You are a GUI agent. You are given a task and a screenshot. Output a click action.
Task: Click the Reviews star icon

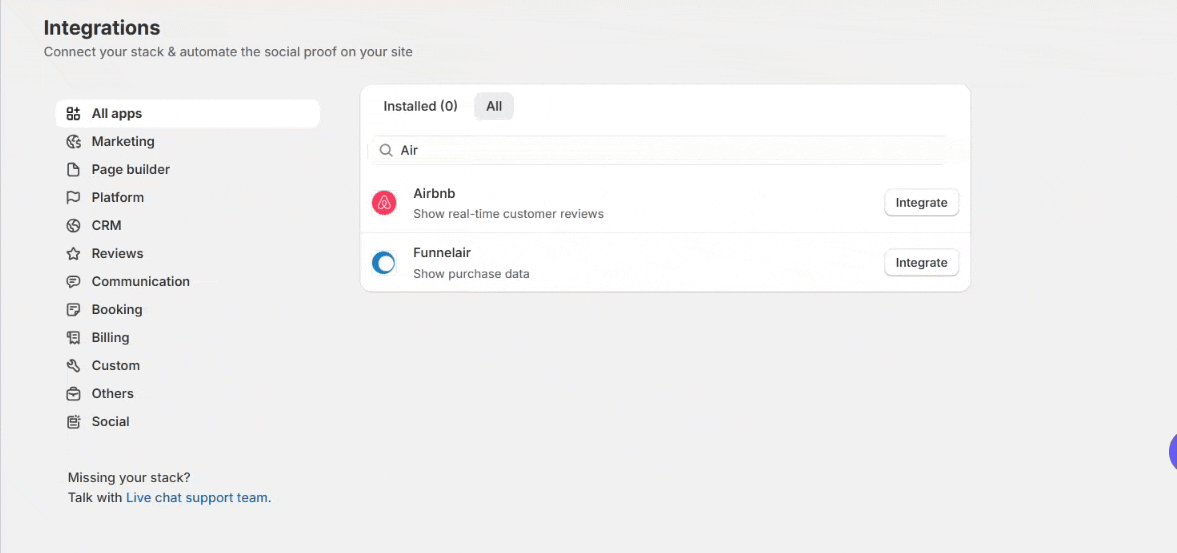[x=73, y=254]
